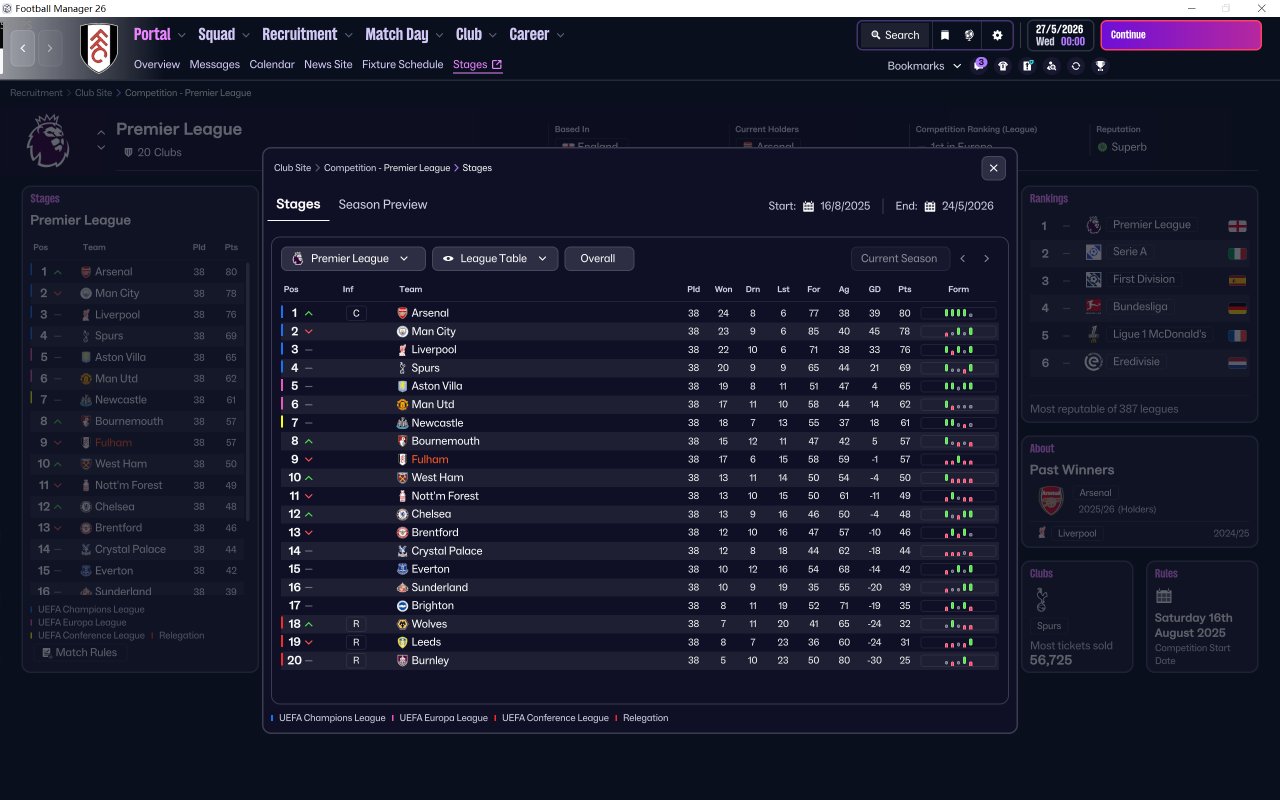The height and width of the screenshot is (800, 1280).
Task: Click the calendar icon in the Rules panel
Action: [1163, 596]
